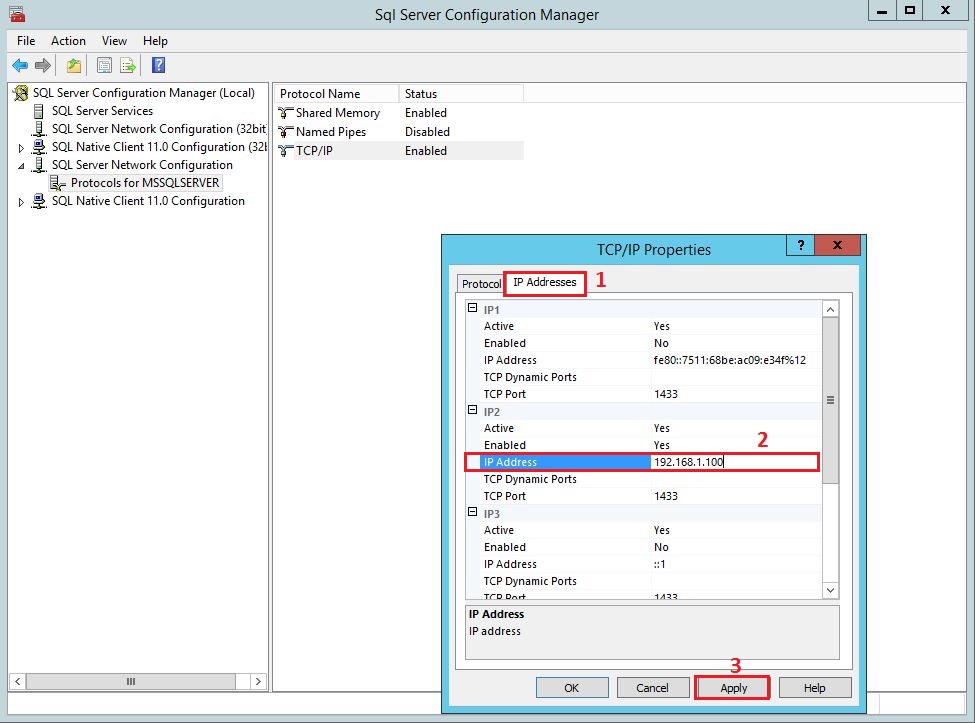Viewport: 975px width, 723px height.
Task: Collapse the IP1 section
Action: [x=473, y=308]
